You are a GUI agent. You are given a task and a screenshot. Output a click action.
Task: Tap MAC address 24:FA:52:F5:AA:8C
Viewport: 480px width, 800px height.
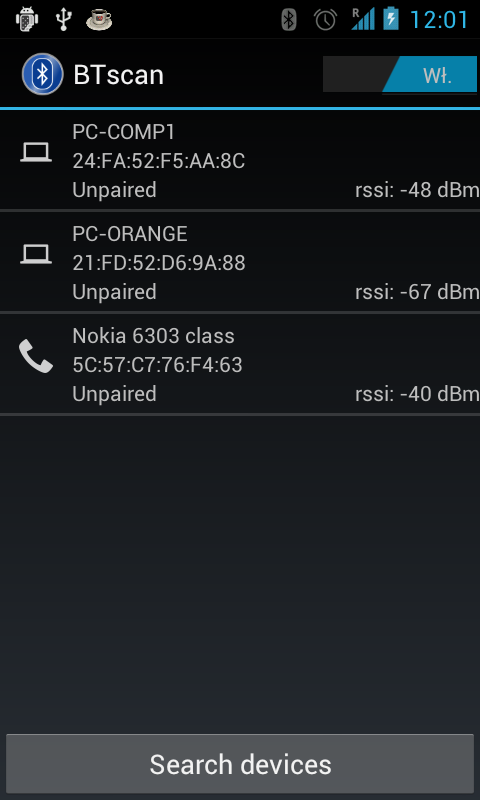pos(159,161)
